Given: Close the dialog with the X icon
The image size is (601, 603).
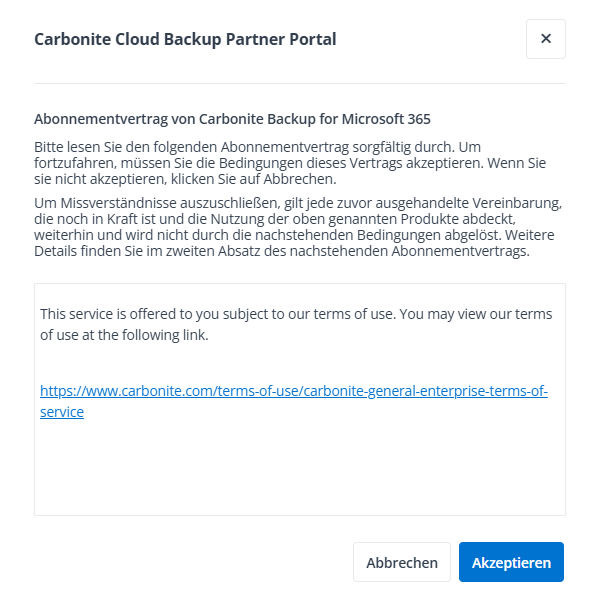Looking at the screenshot, I should pyautogui.click(x=545, y=39).
